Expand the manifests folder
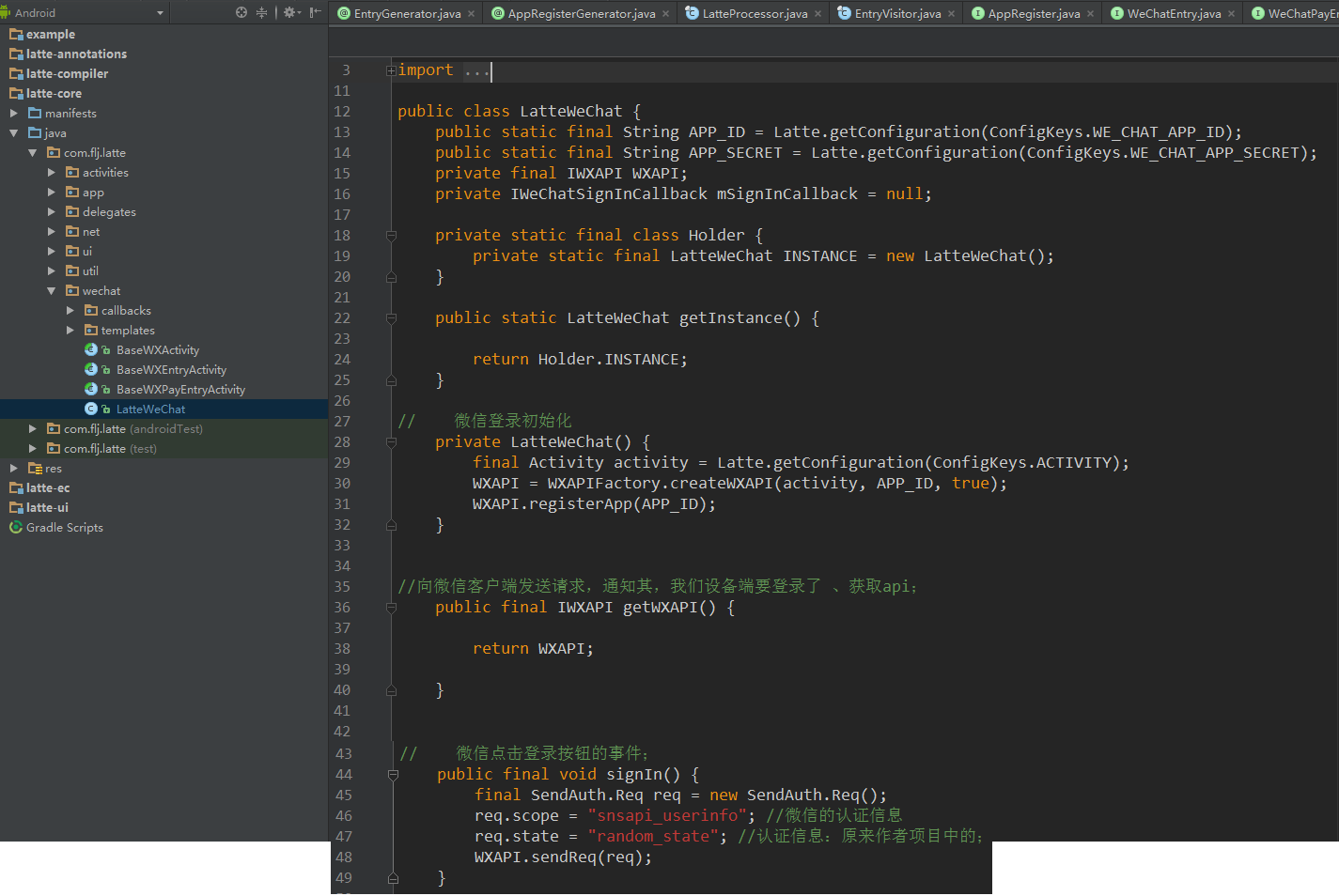Viewport: 1339px width, 896px height. (x=14, y=113)
